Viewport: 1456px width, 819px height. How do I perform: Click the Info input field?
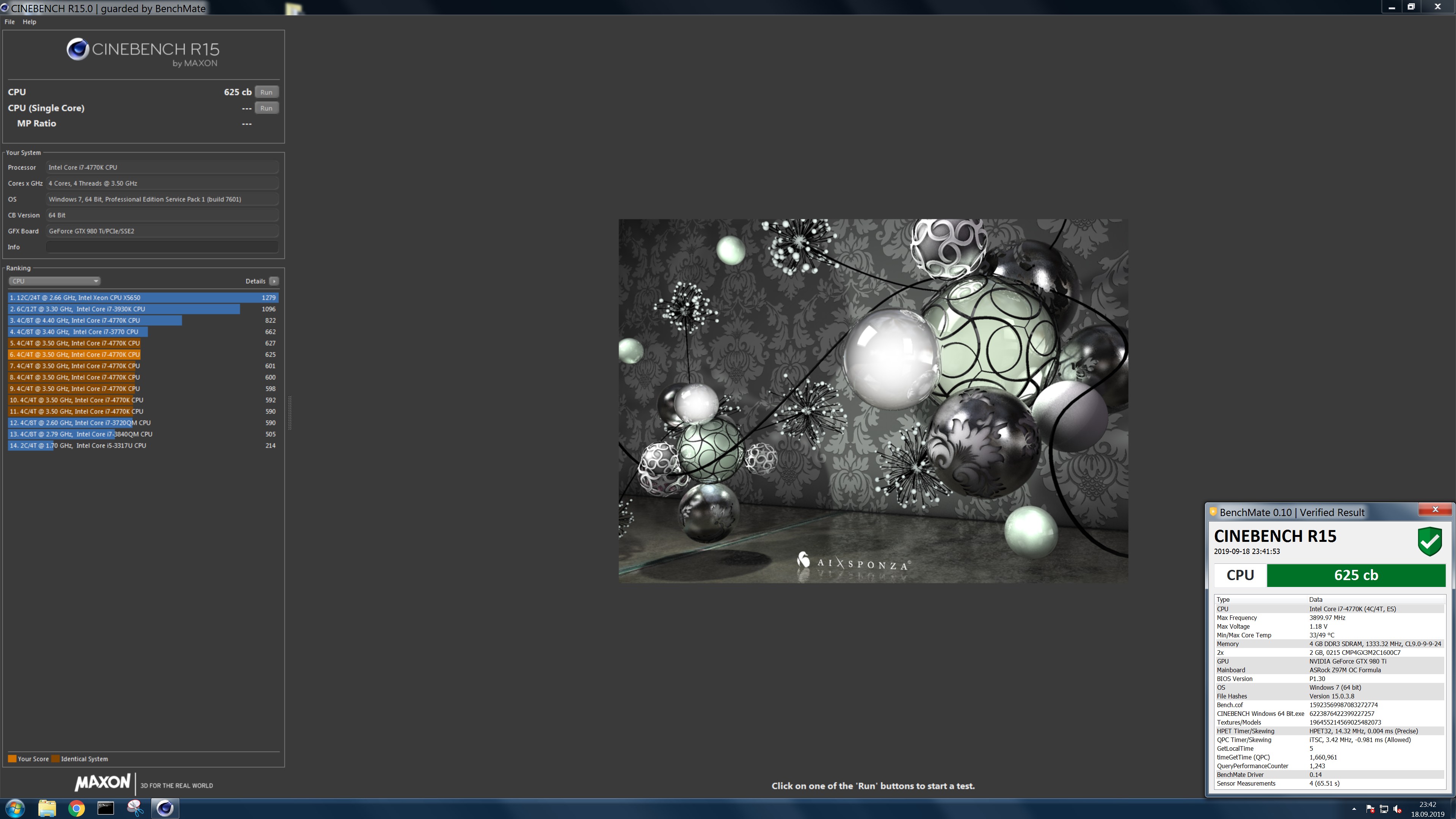coord(162,247)
